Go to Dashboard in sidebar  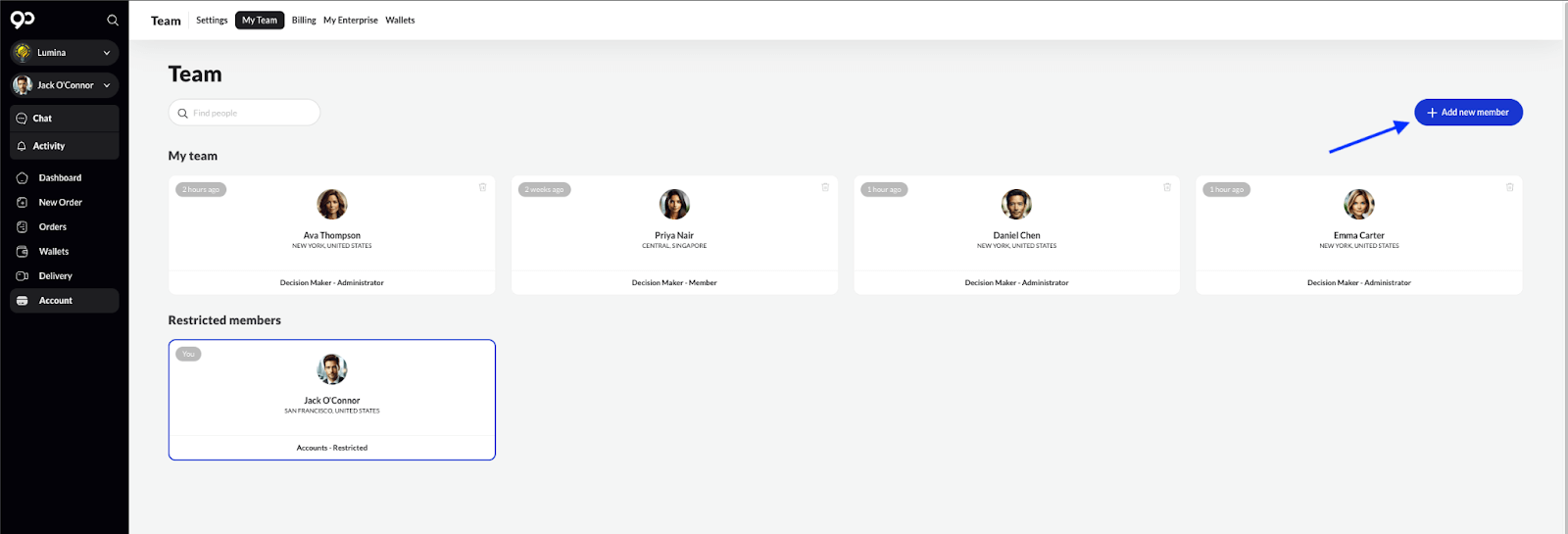point(60,178)
